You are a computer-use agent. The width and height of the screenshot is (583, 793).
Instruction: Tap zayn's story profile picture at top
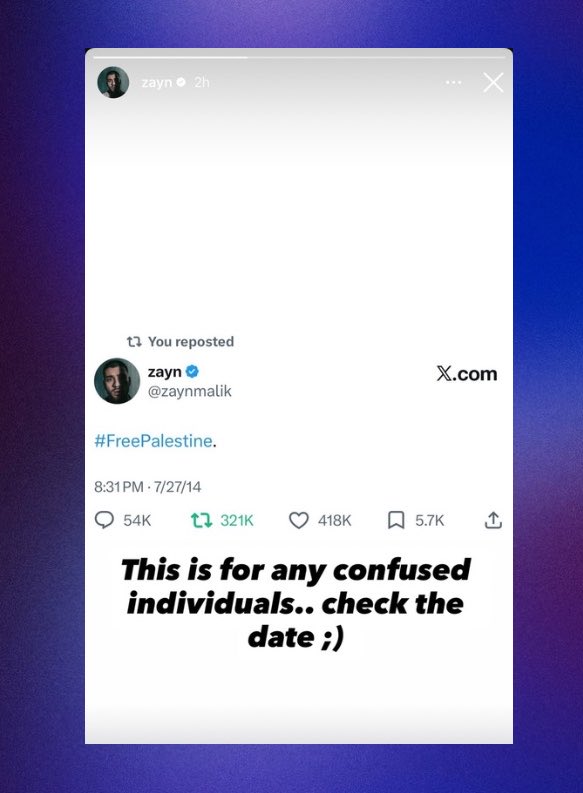click(x=113, y=82)
